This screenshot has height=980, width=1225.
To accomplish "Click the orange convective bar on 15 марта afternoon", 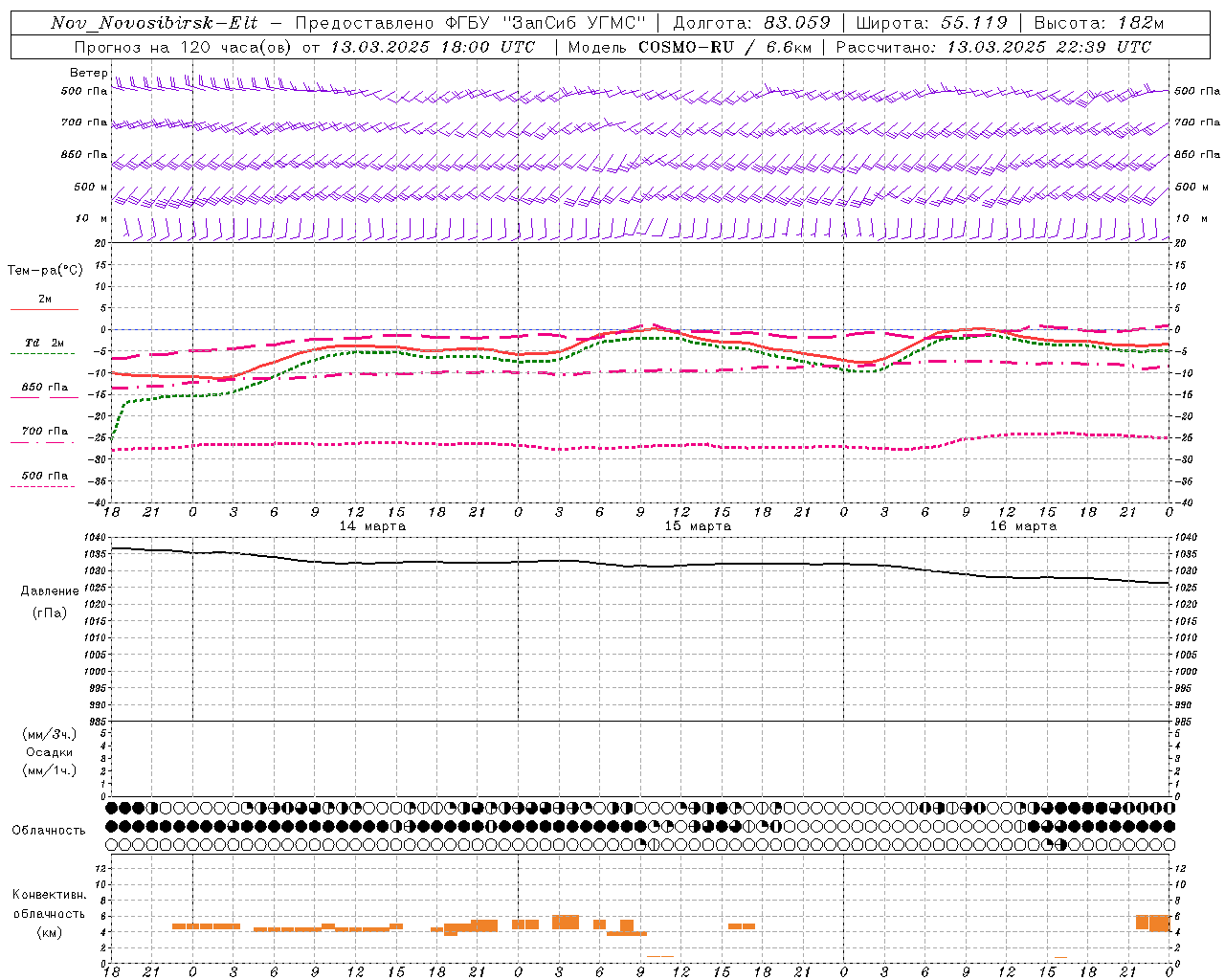I will click(x=742, y=926).
